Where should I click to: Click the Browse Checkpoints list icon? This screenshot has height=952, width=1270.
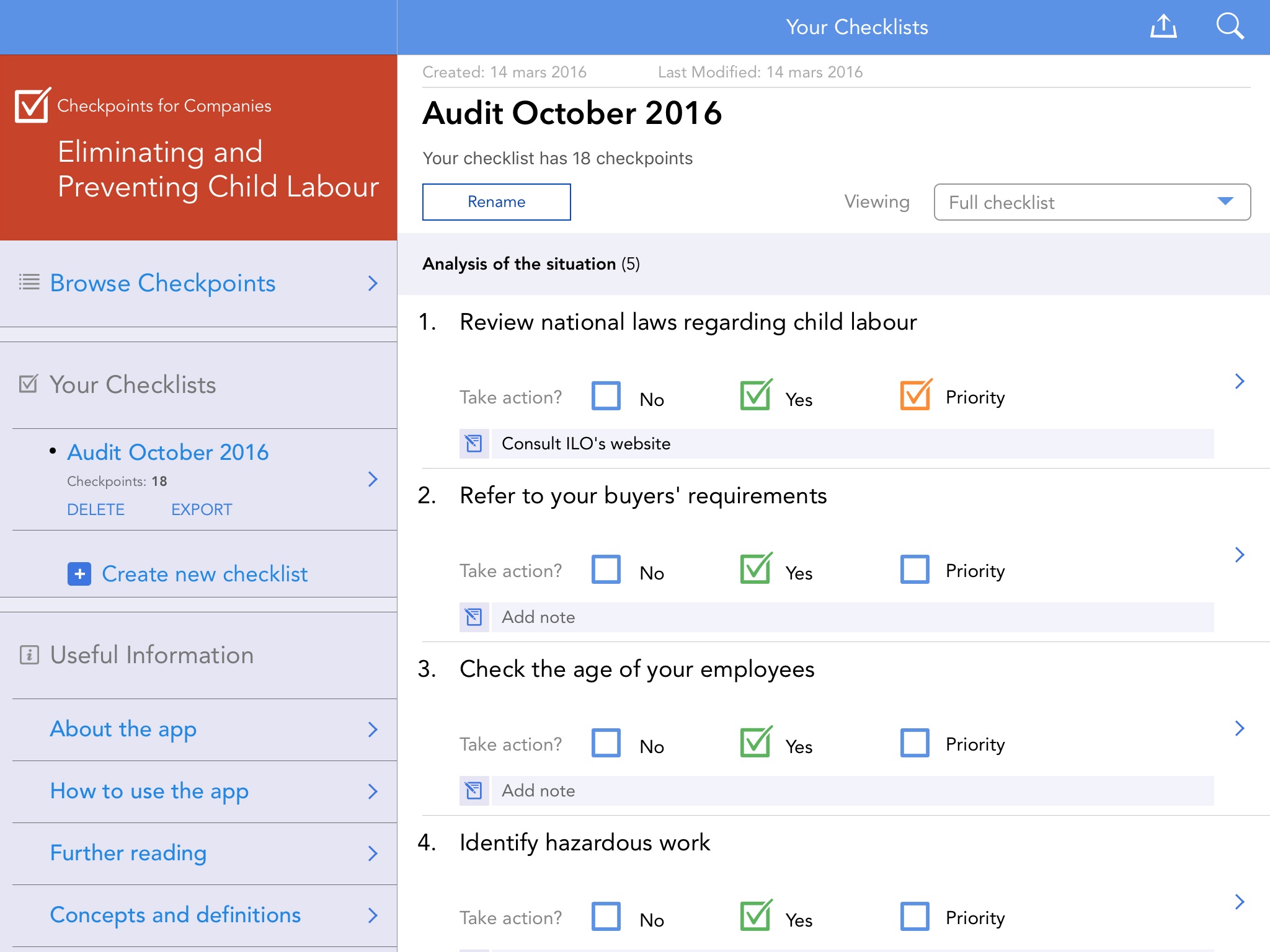[29, 283]
